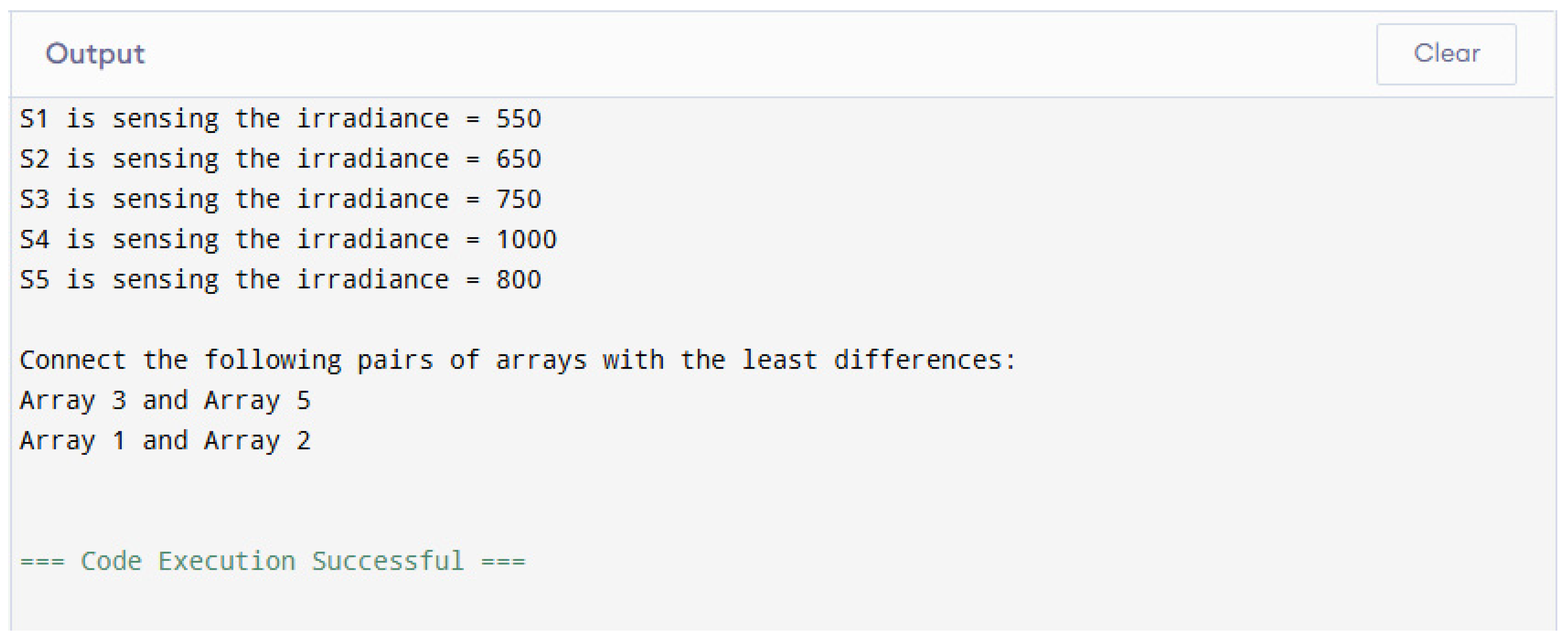The width and height of the screenshot is (1568, 640).
Task: Click the value 800 in output
Action: (518, 279)
